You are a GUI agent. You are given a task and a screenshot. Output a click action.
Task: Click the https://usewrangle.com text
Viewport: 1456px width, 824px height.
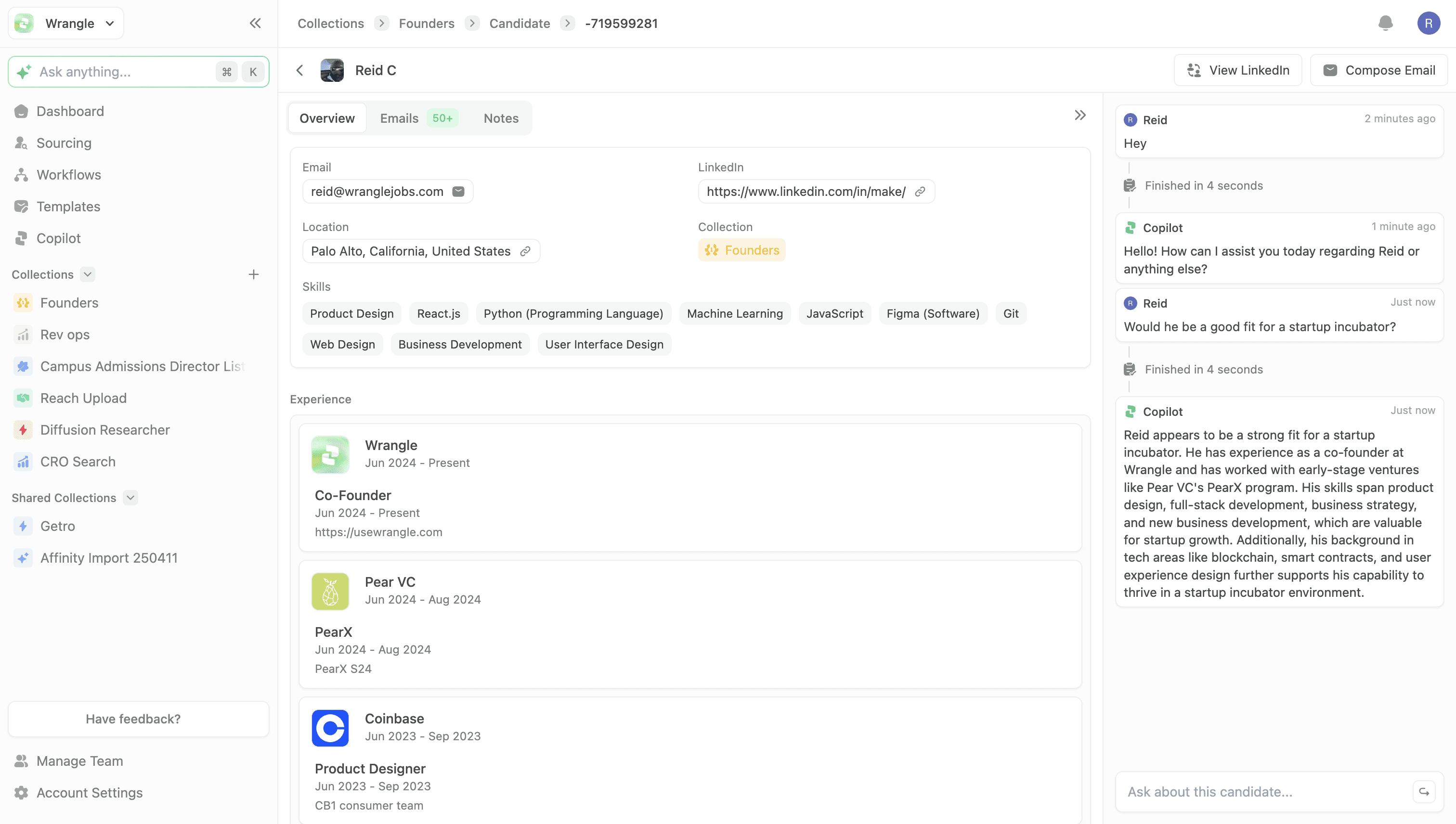(x=379, y=532)
